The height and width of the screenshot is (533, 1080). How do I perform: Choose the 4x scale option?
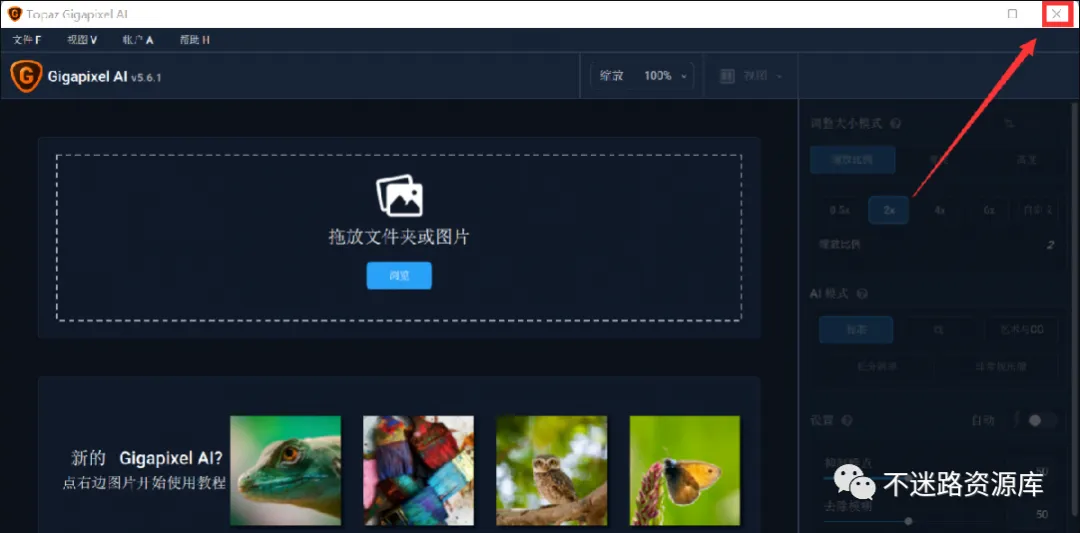939,210
